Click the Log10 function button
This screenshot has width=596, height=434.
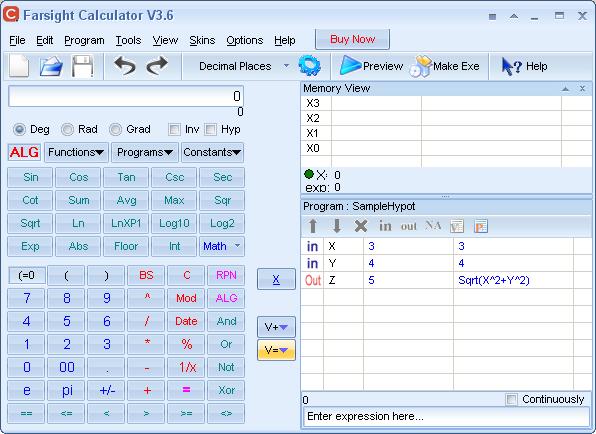click(174, 223)
